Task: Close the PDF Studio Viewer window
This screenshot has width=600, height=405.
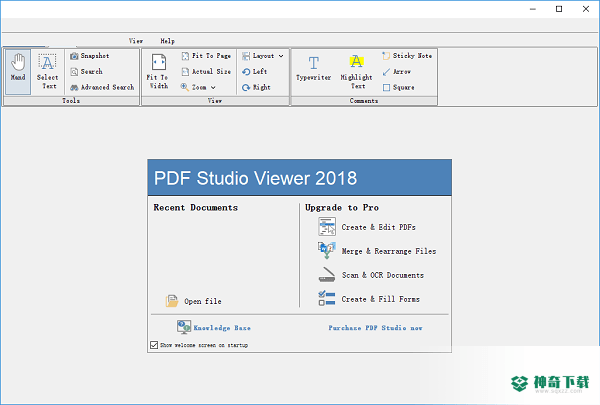Action: [x=586, y=9]
